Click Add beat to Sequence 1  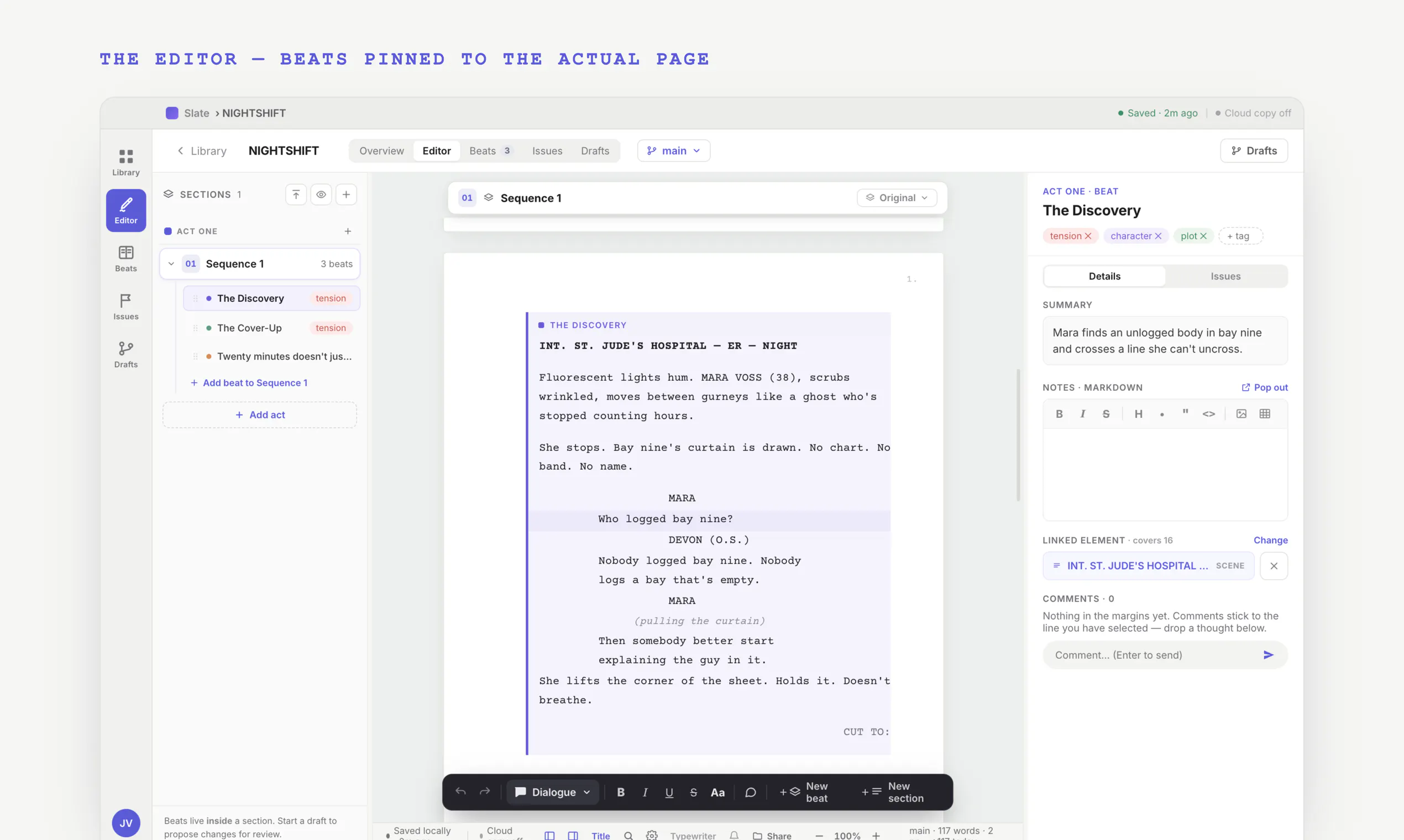click(249, 383)
